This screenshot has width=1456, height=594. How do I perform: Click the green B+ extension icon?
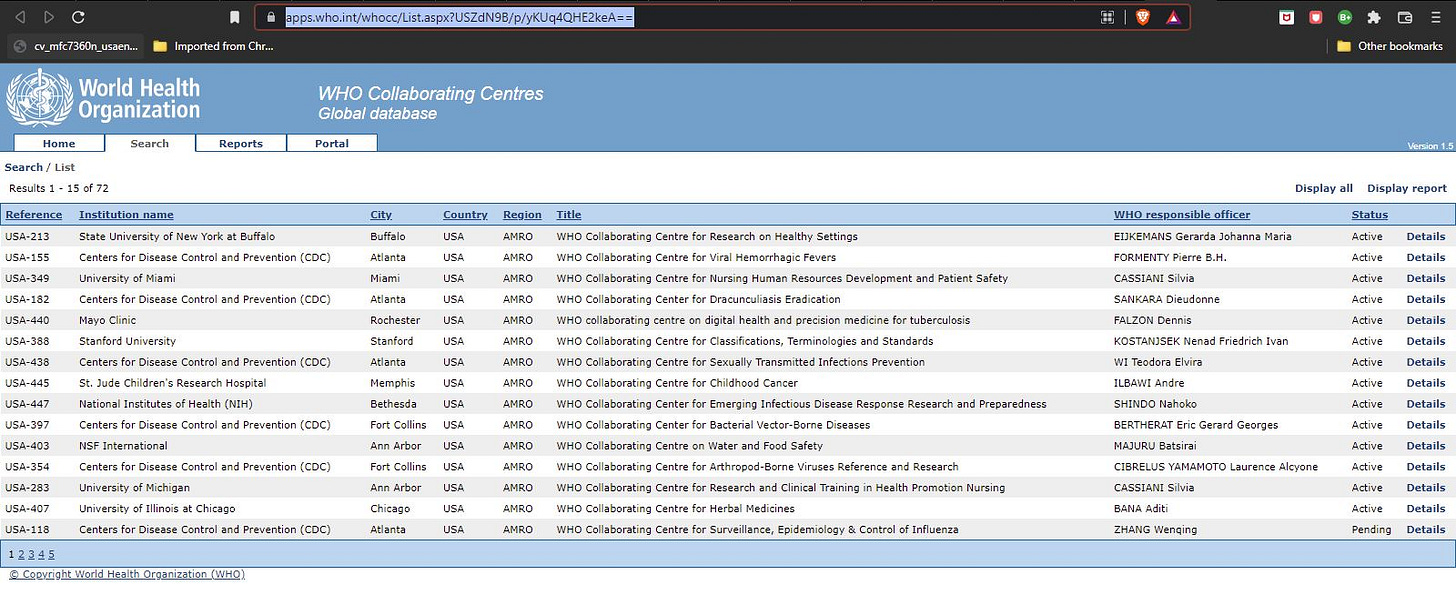point(1345,17)
